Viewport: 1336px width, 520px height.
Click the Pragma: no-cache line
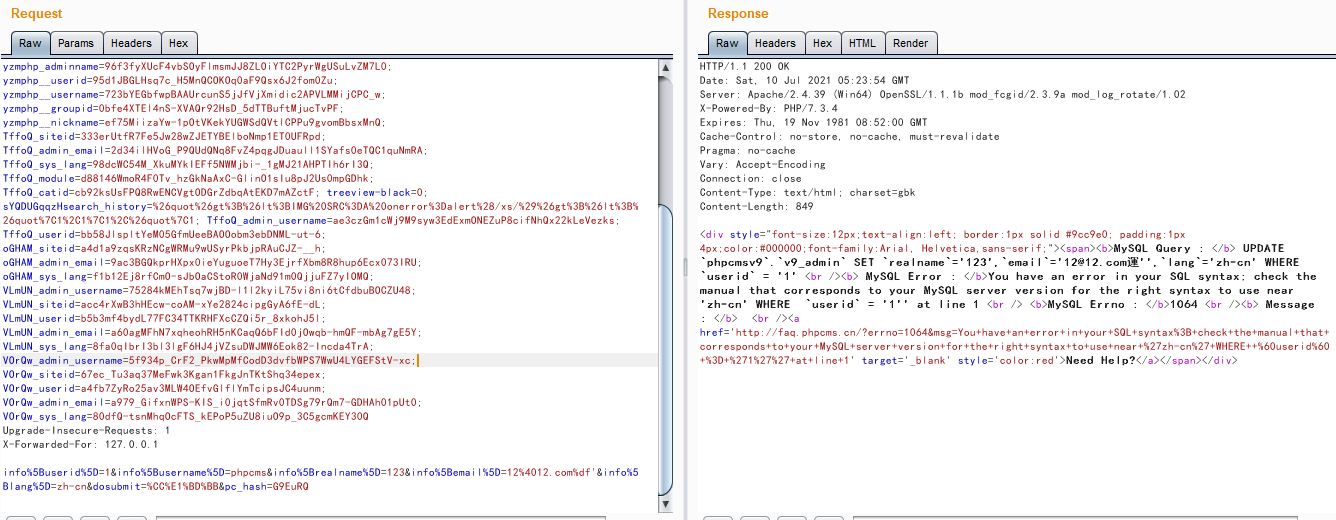tap(750, 150)
